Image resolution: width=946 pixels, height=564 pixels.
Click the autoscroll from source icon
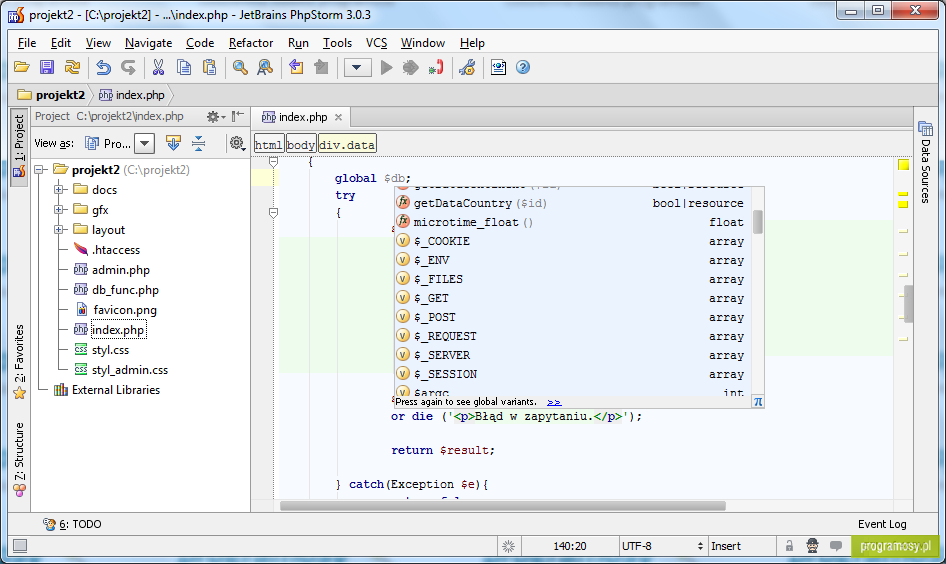point(173,143)
